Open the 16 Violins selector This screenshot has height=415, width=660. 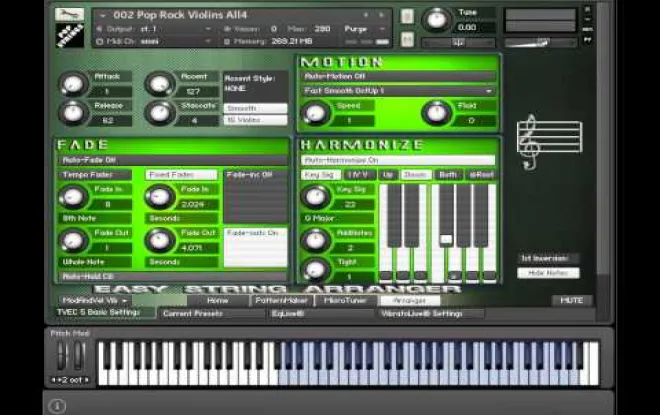255,120
